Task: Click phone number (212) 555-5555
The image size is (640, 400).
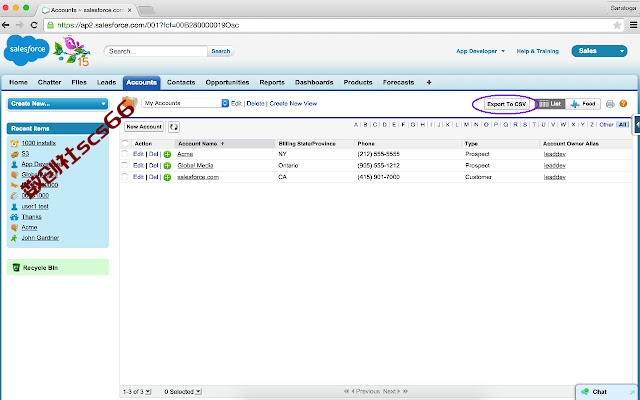Action: [378, 154]
